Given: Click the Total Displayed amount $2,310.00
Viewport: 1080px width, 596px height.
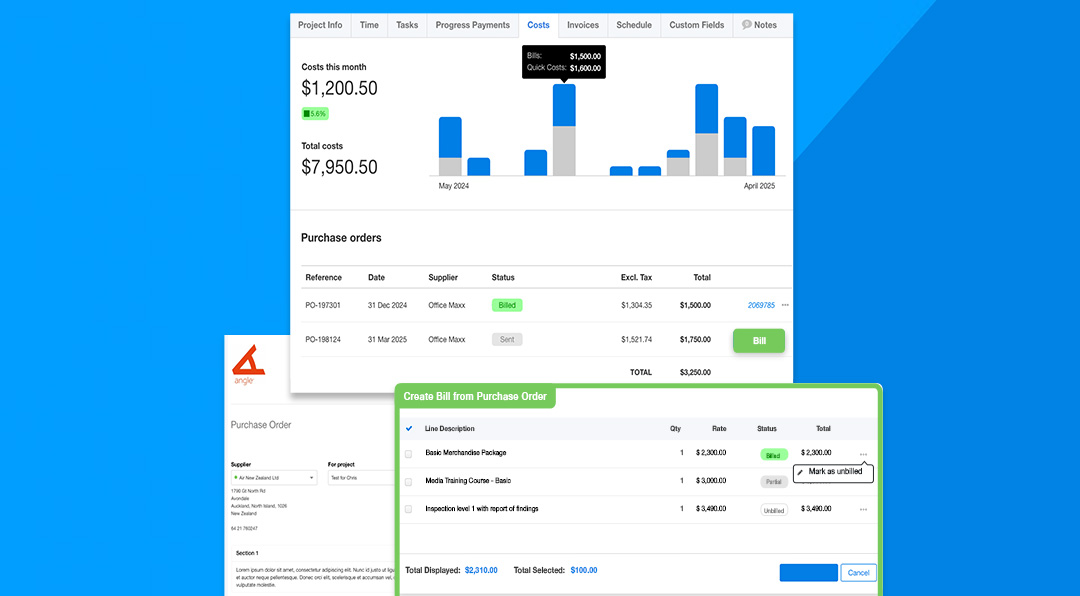Looking at the screenshot, I should pos(481,571).
